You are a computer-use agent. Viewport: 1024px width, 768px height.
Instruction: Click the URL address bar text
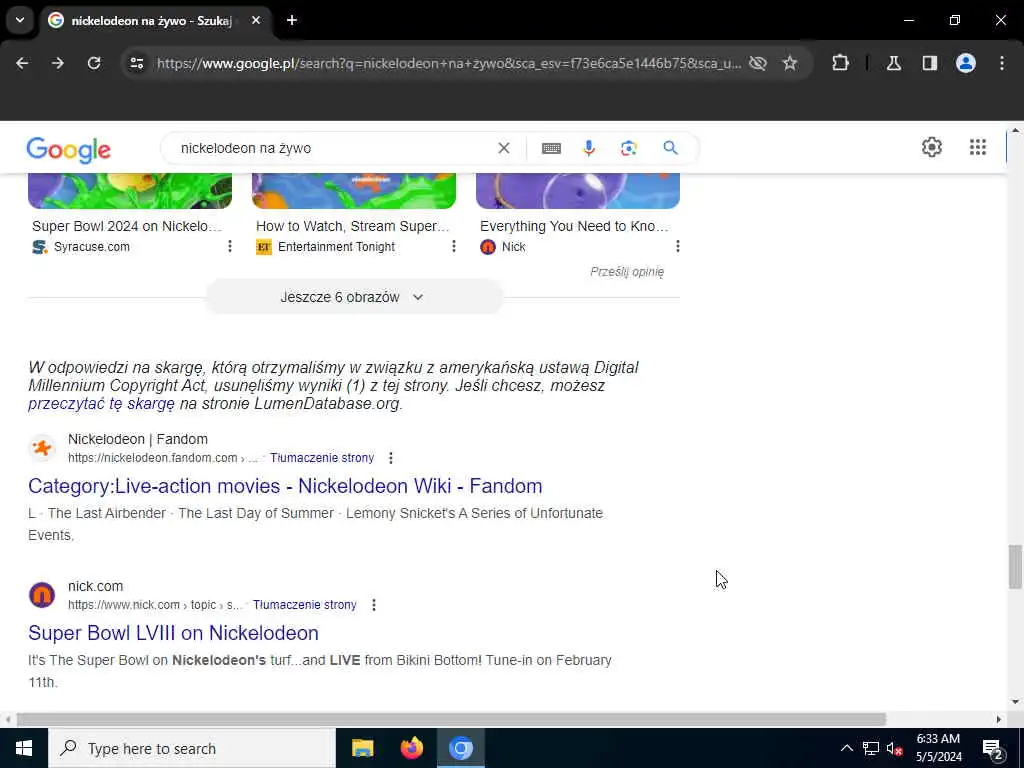[x=449, y=63]
